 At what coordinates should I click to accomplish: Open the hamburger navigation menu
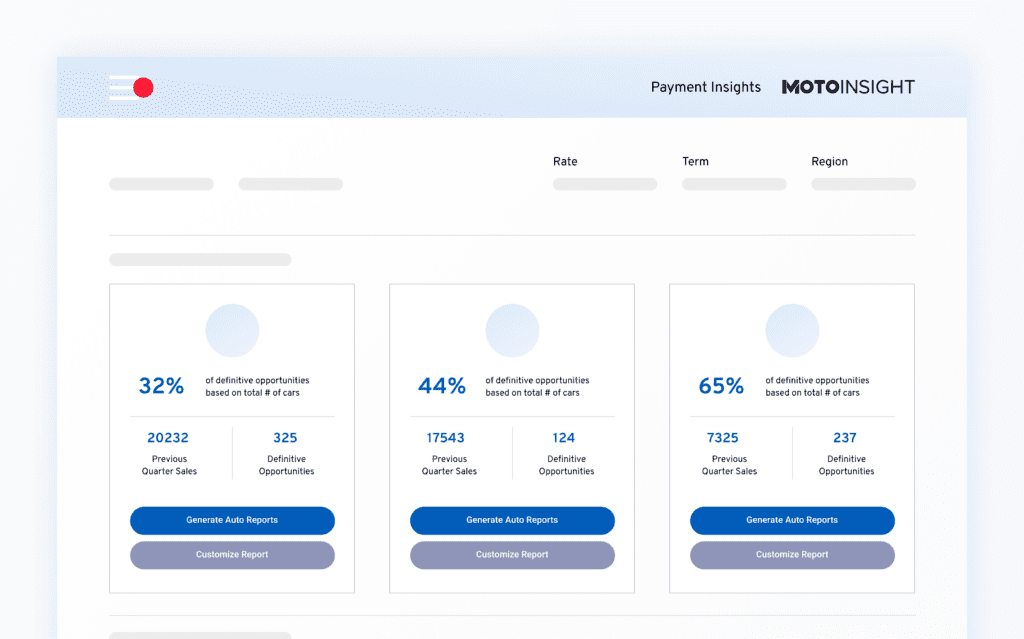124,87
